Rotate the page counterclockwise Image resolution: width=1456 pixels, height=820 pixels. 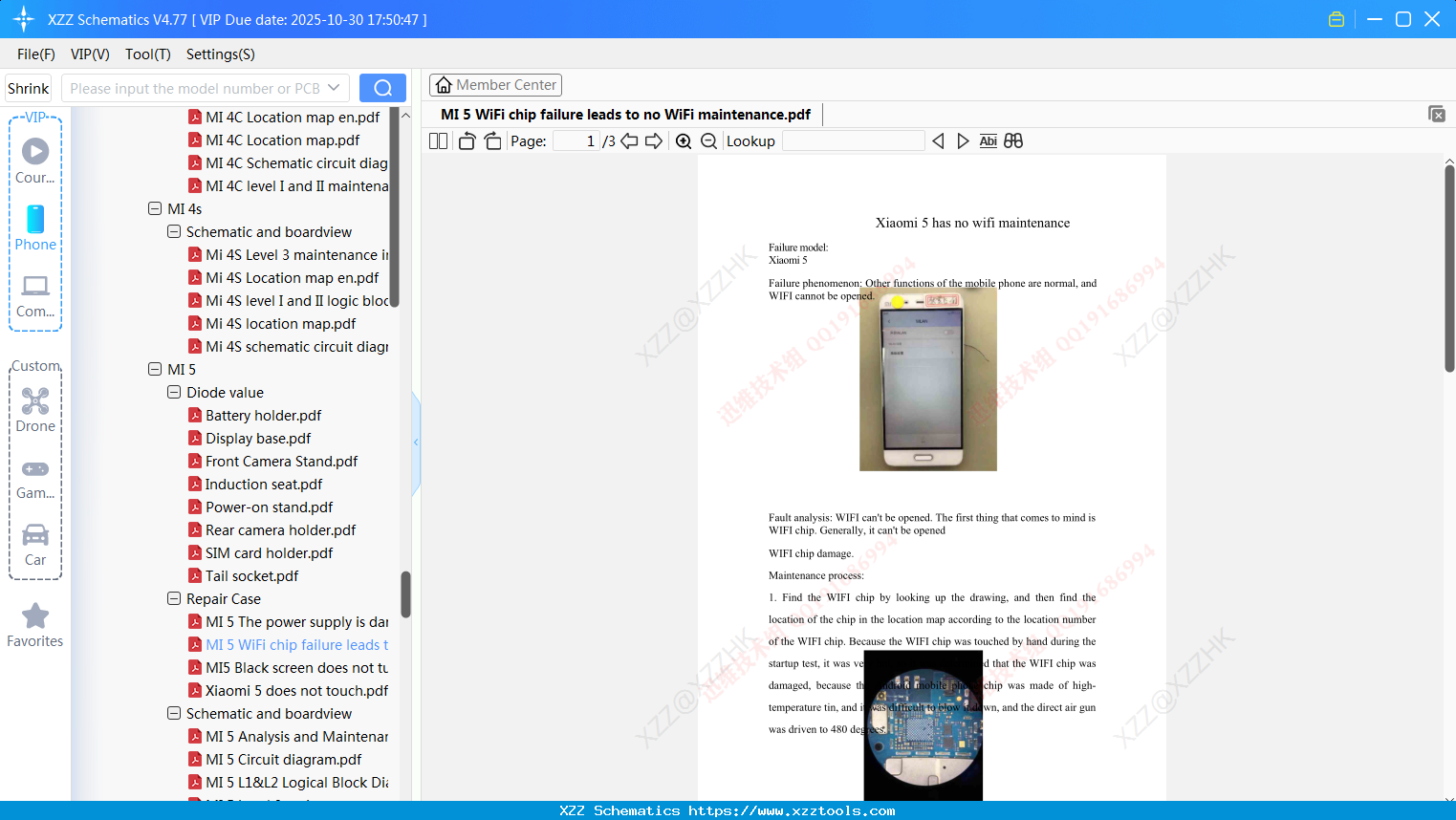(466, 140)
